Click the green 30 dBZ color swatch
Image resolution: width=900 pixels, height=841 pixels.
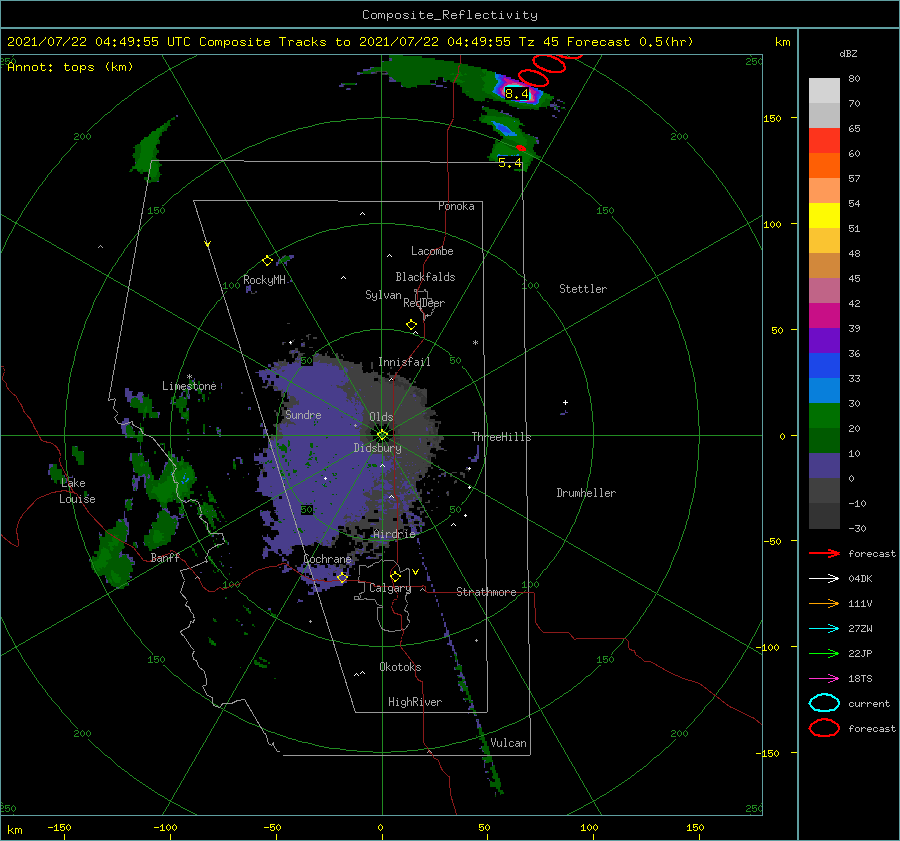tap(824, 415)
